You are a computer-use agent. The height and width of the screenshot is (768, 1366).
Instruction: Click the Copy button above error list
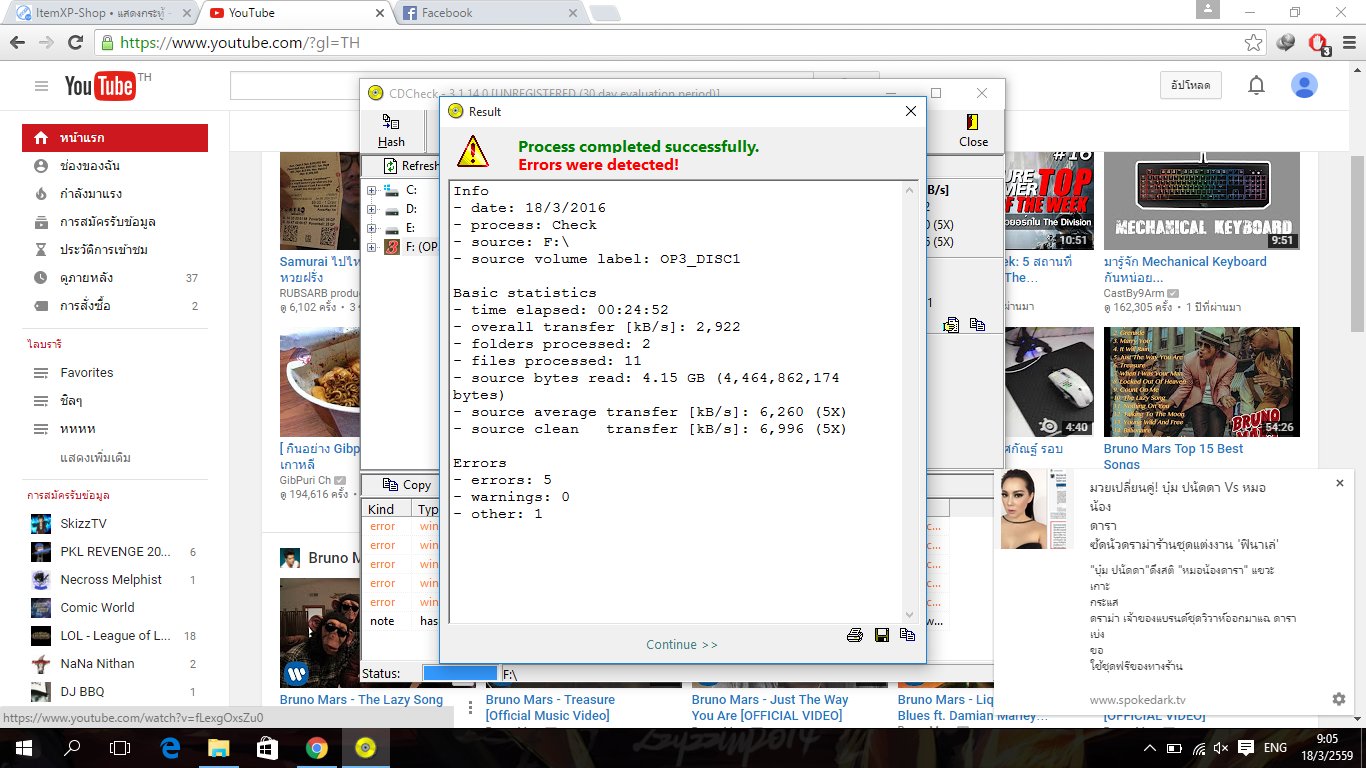pos(407,485)
